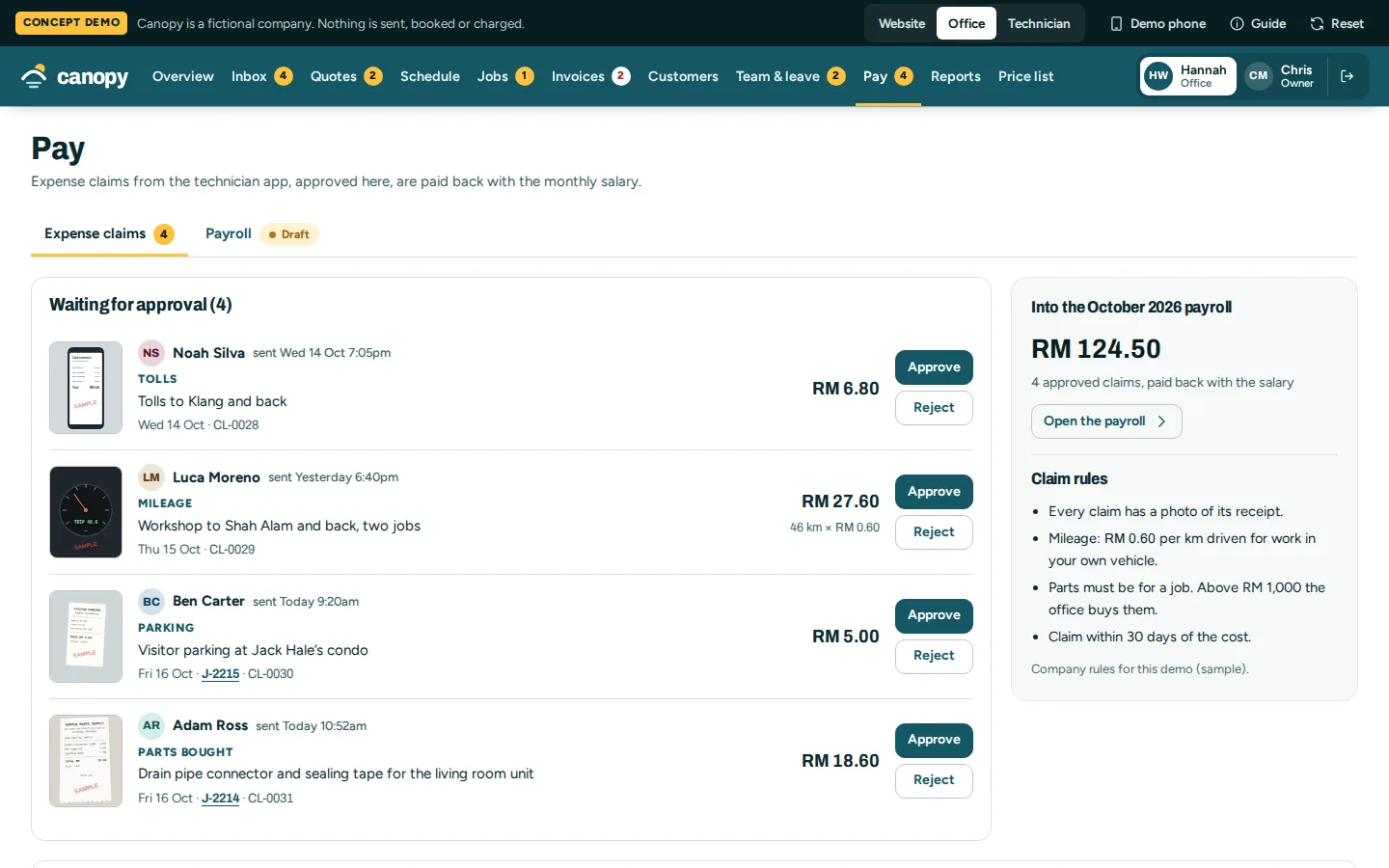Viewport: 1389px width, 868px height.
Task: Switch to the Website view
Action: tap(902, 23)
